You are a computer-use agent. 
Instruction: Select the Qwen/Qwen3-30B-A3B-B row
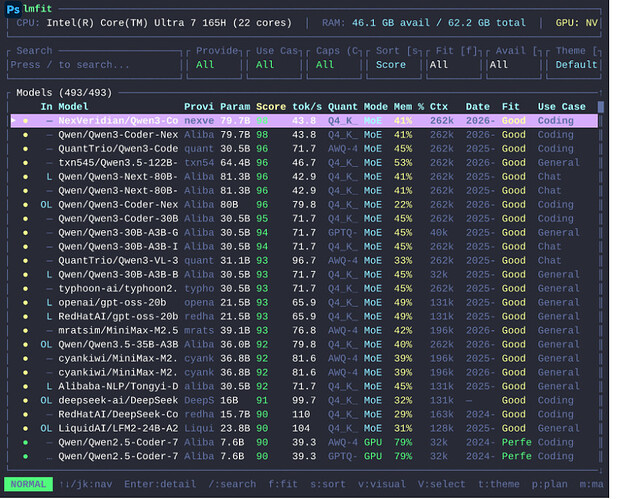304,275
